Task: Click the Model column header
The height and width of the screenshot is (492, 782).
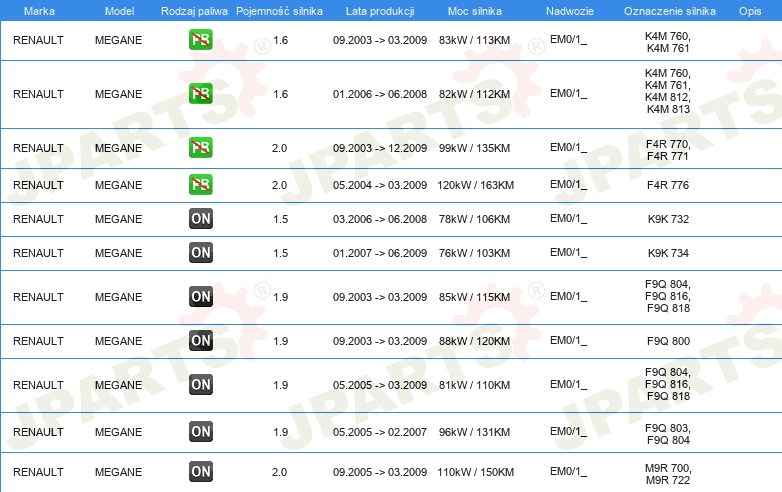Action: (120, 11)
